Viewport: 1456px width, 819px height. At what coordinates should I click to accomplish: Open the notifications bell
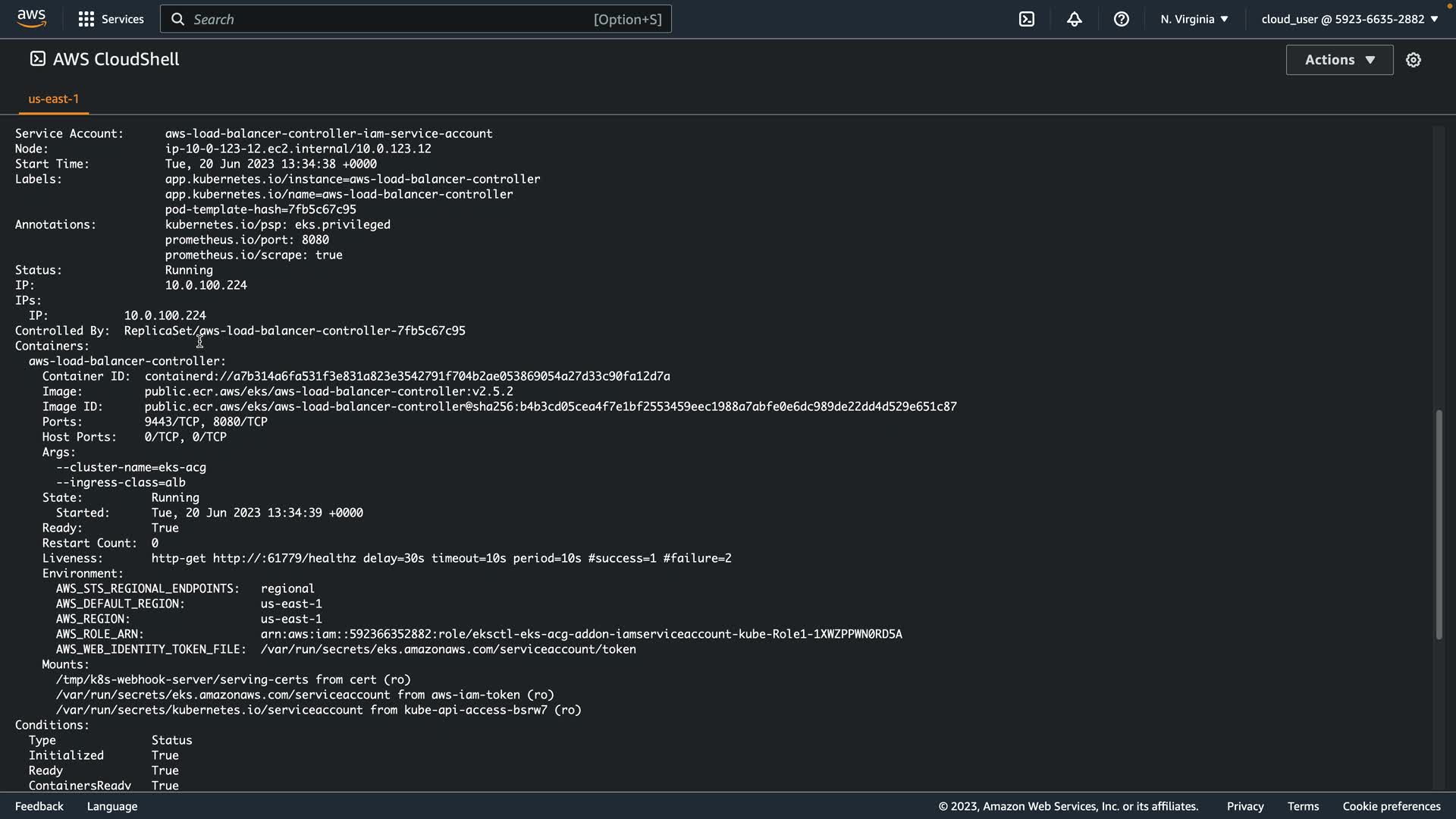click(1074, 19)
